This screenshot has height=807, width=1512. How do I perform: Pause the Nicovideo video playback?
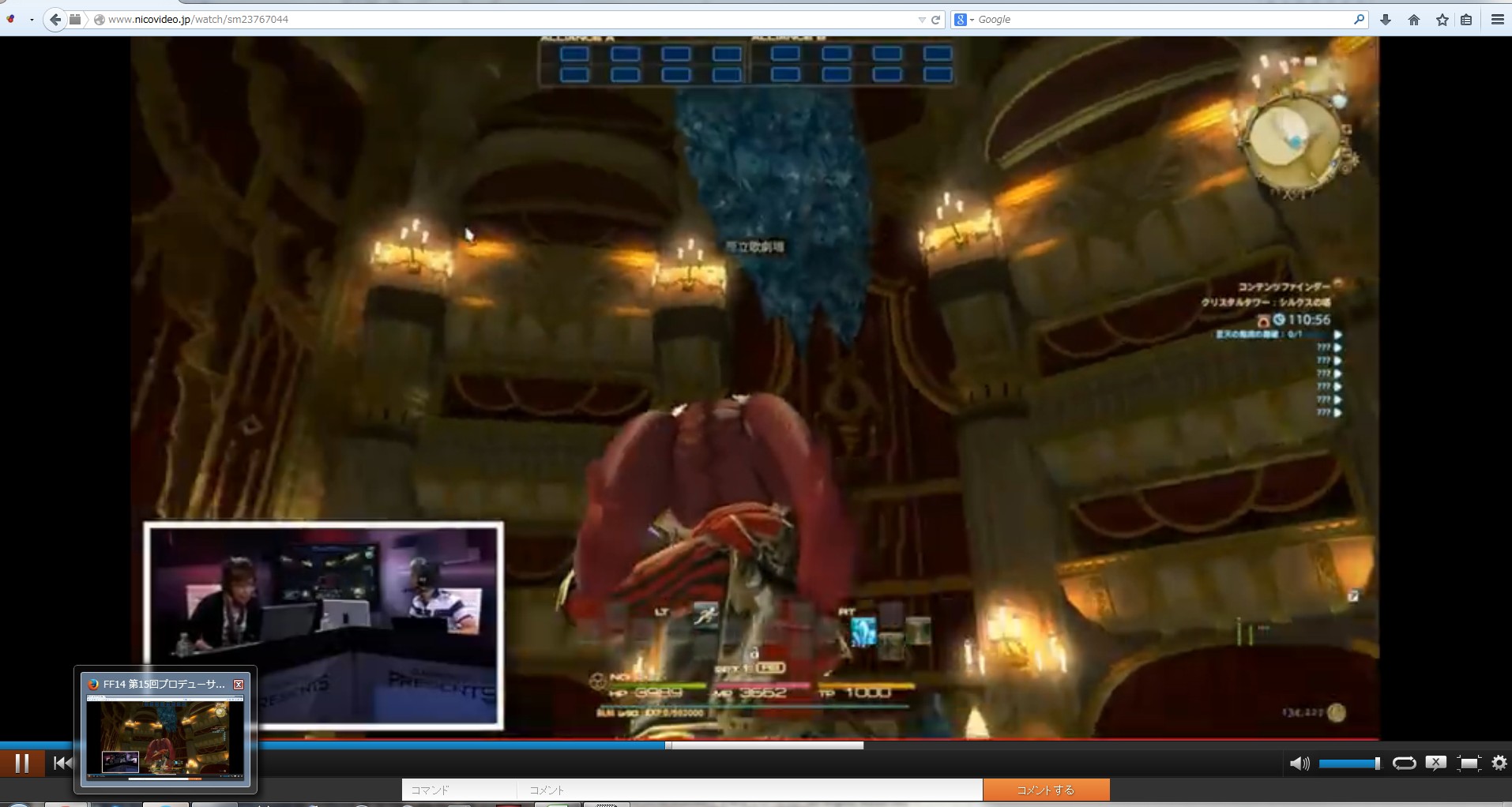coord(22,764)
